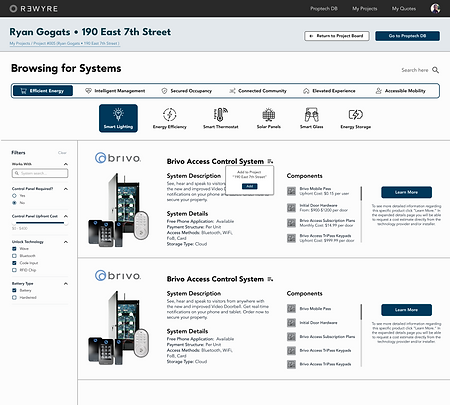Click Return to Project Board button
Screen dimensions: 450x405
click(x=337, y=36)
